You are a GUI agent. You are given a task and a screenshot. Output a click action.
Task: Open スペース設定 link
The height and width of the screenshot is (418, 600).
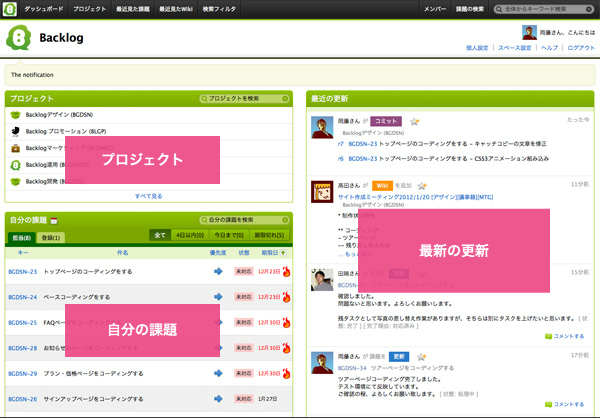[x=515, y=48]
